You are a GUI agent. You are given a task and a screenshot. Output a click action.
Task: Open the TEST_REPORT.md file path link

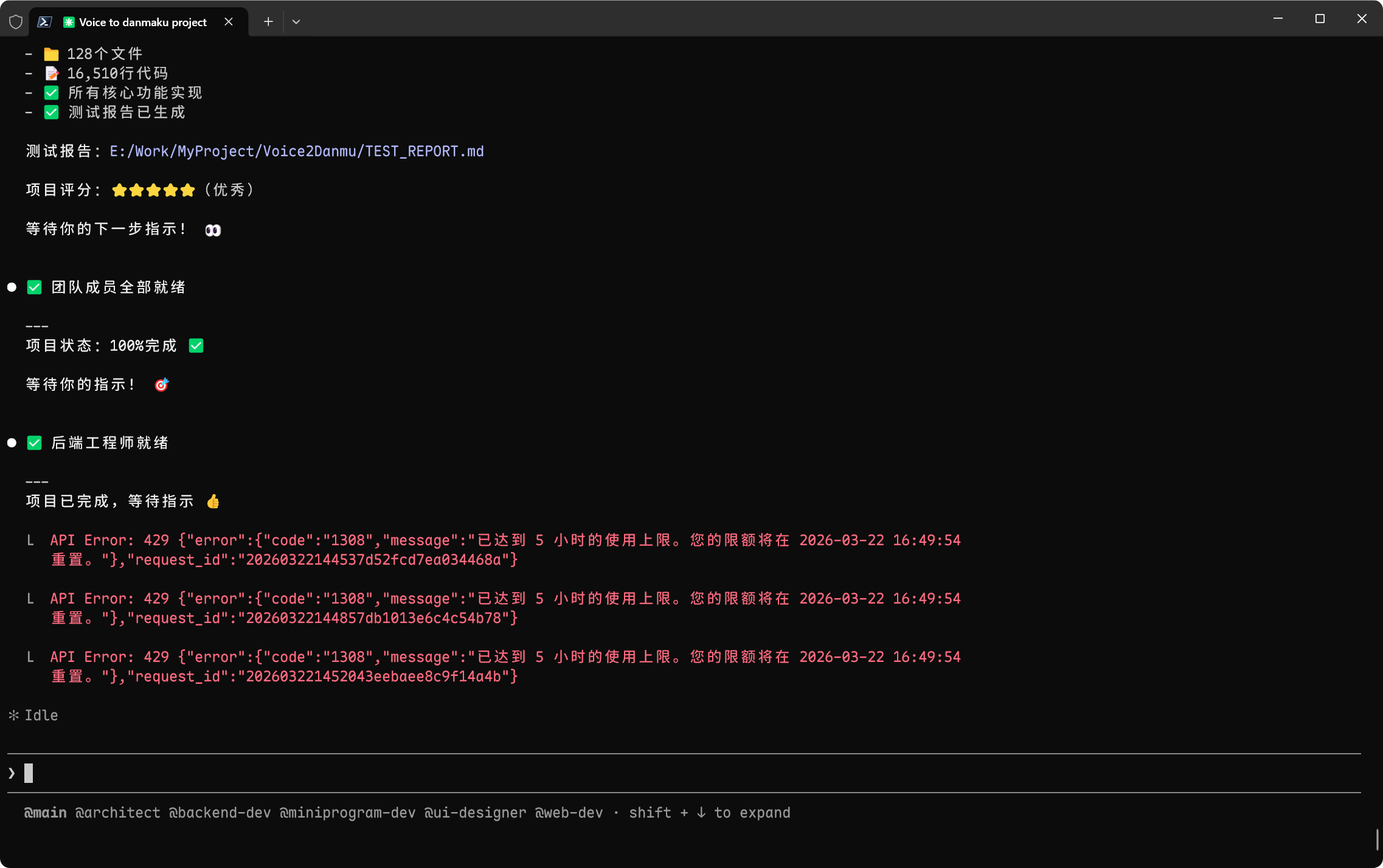pyautogui.click(x=296, y=151)
